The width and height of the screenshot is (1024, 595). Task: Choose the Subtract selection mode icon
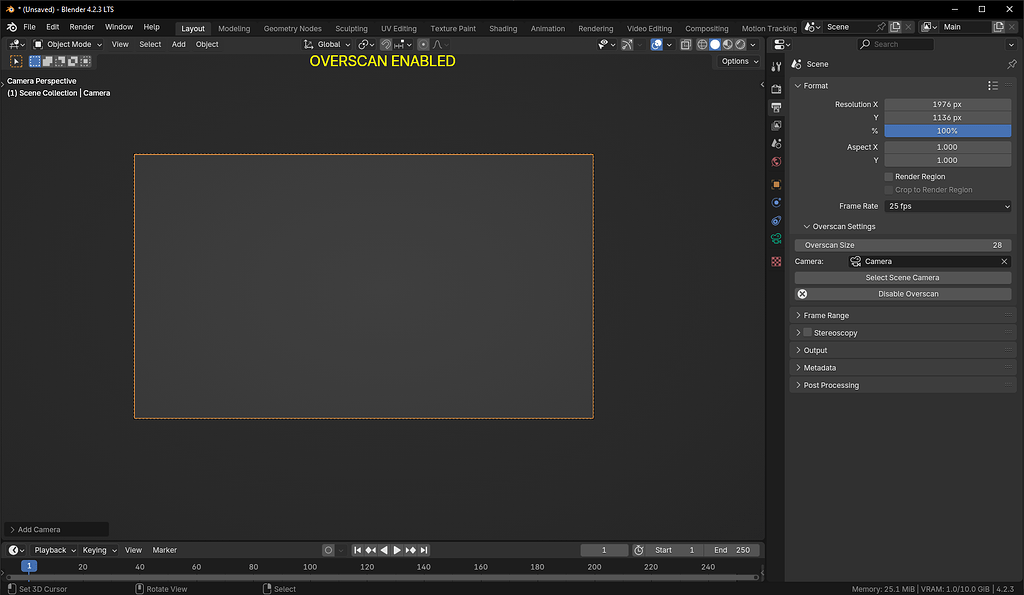(60, 61)
